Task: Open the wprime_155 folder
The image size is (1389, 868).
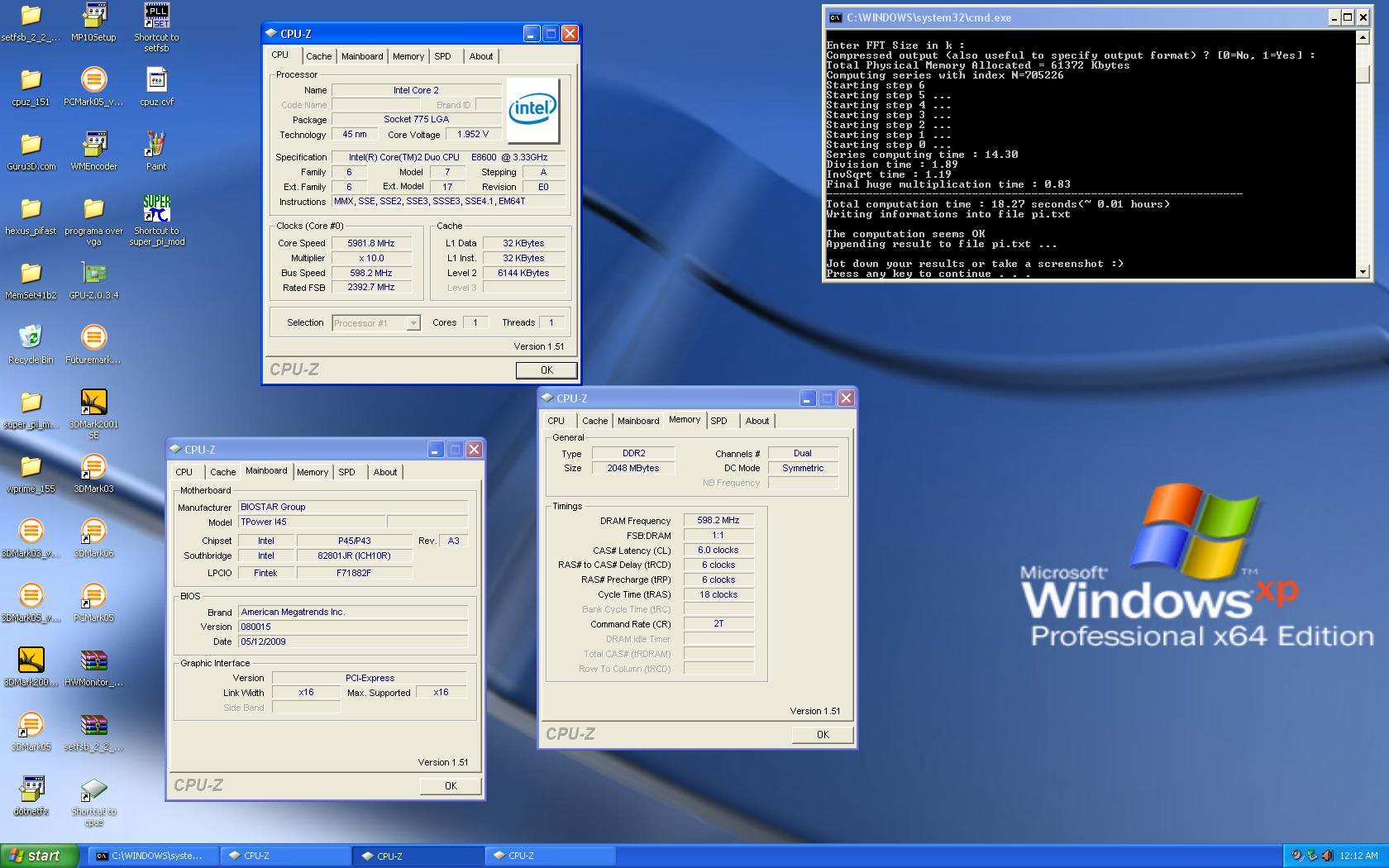Action: 31,466
